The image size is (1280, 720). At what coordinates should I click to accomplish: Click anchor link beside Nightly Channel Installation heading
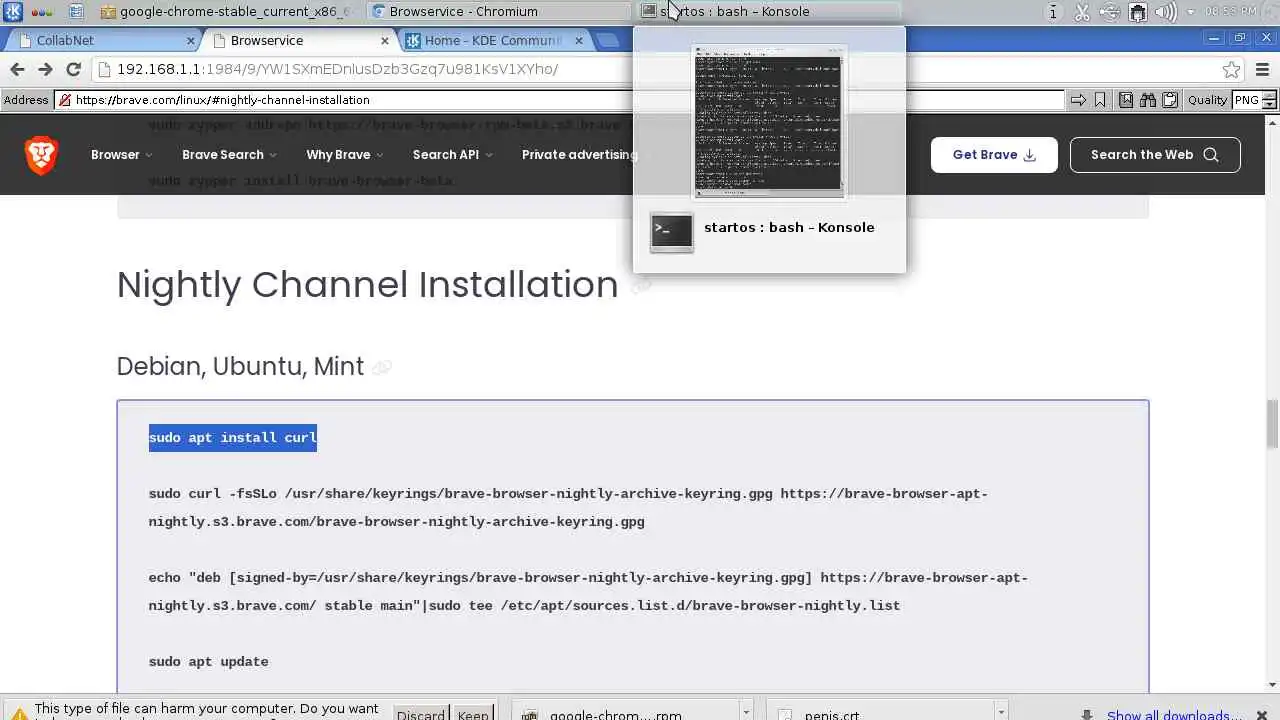point(641,286)
